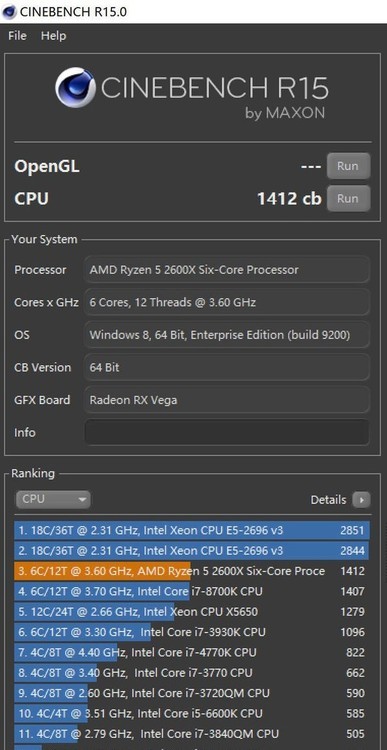Click the Cinebench R15 sphere logo
Image resolution: width=387 pixels, height=750 pixels.
75,88
